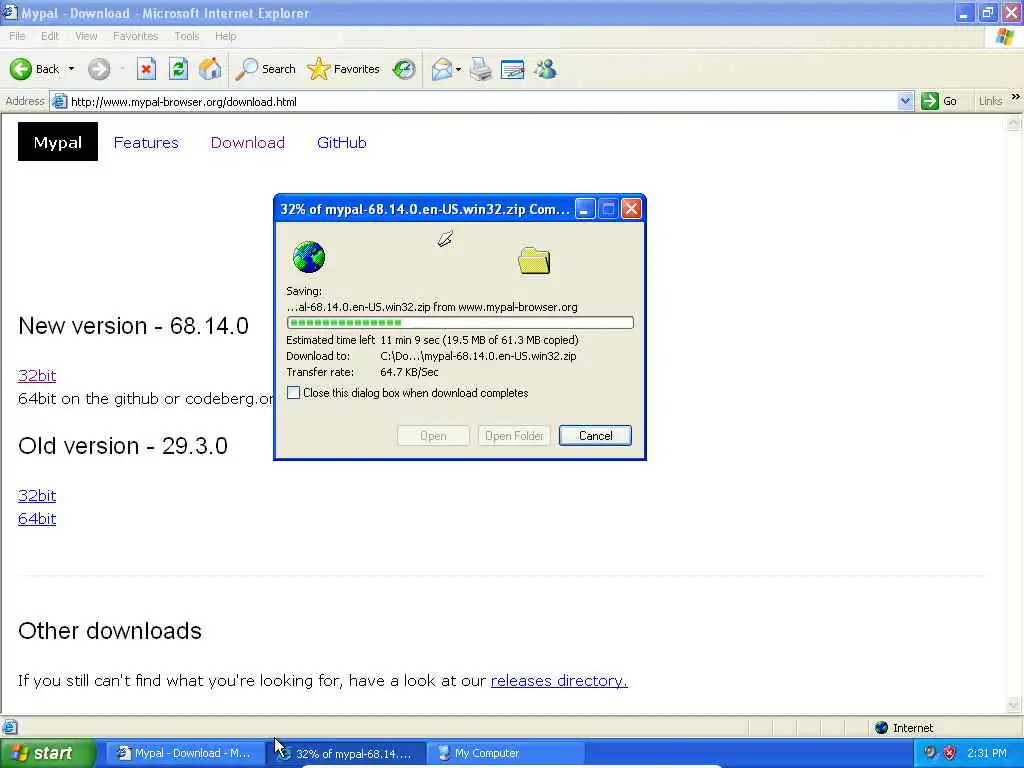This screenshot has height=768, width=1024.
Task: Click the Windows flag logo throbber
Action: click(x=1004, y=37)
